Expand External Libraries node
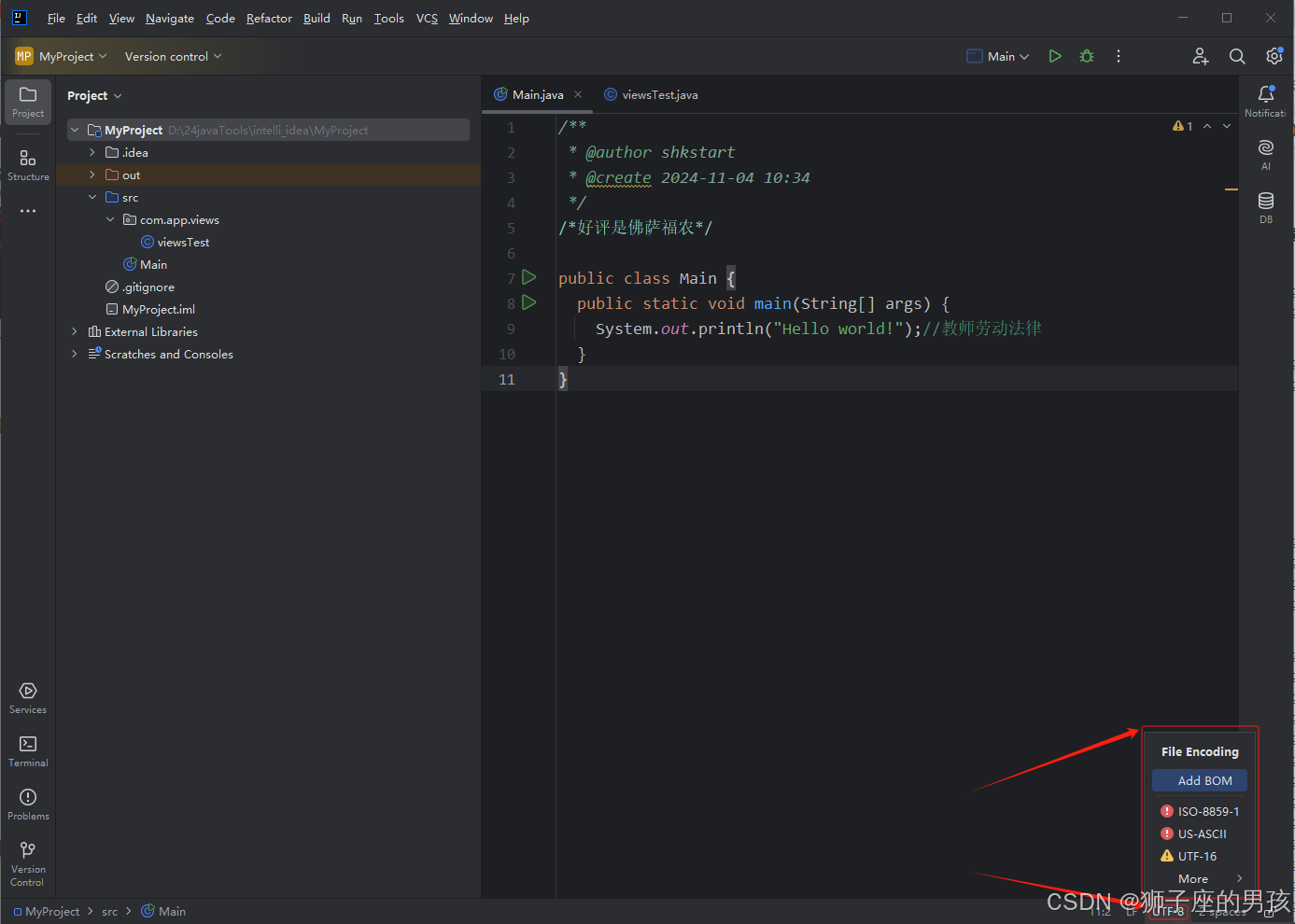 (75, 331)
